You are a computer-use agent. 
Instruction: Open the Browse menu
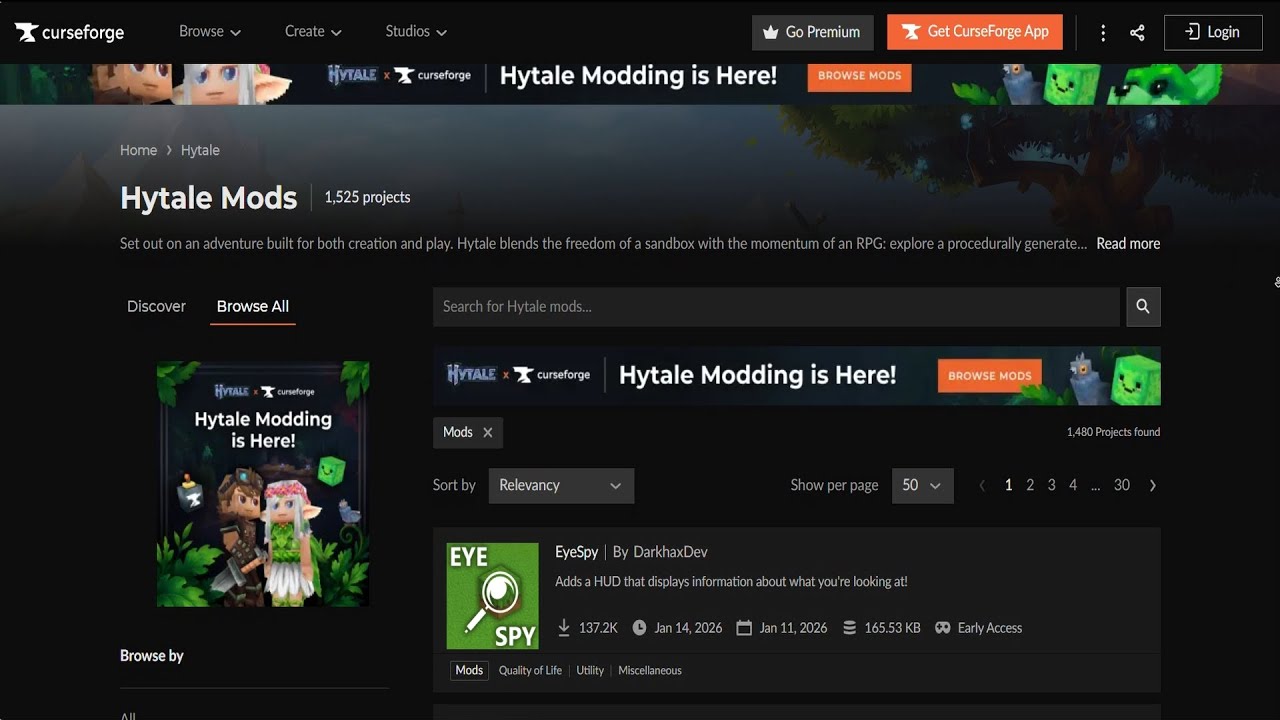210,32
